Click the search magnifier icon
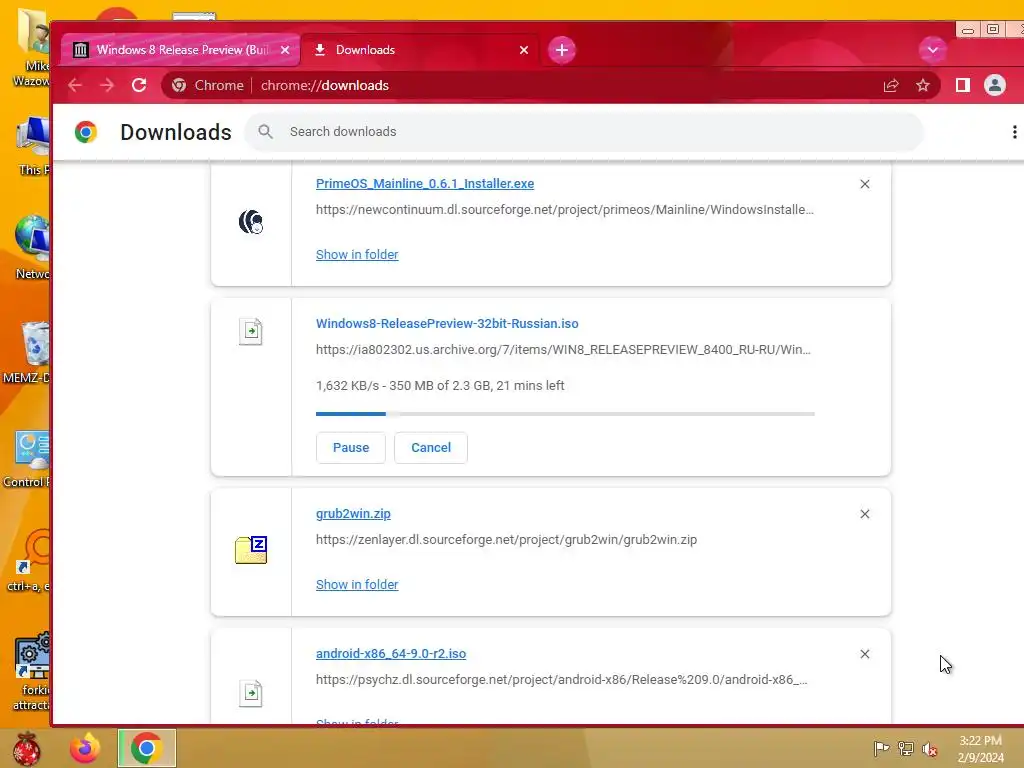The image size is (1024, 768). [265, 132]
